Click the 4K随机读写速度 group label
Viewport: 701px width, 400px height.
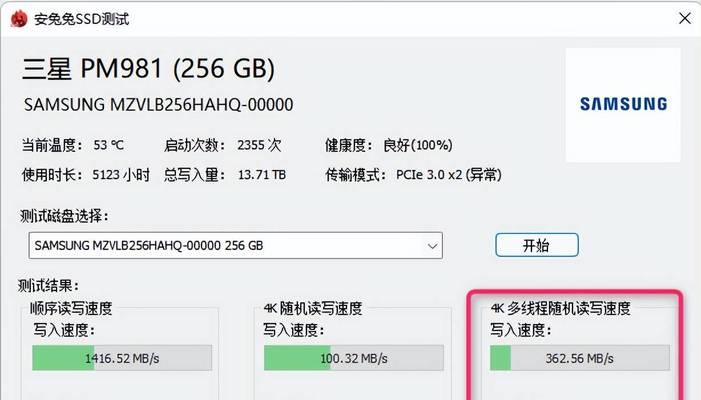click(x=313, y=308)
